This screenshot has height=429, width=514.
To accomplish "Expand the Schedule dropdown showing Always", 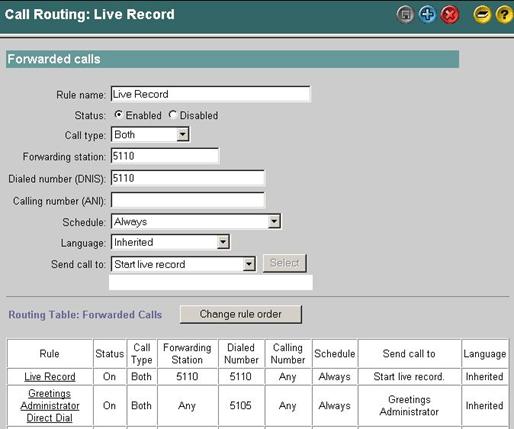I will coord(196,222).
